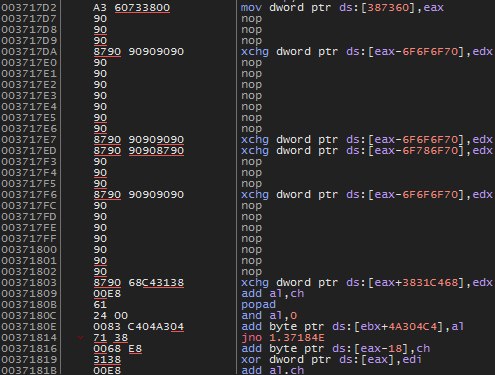495x375 pixels.
Task: Select address 0037180E
Action: click(29, 327)
